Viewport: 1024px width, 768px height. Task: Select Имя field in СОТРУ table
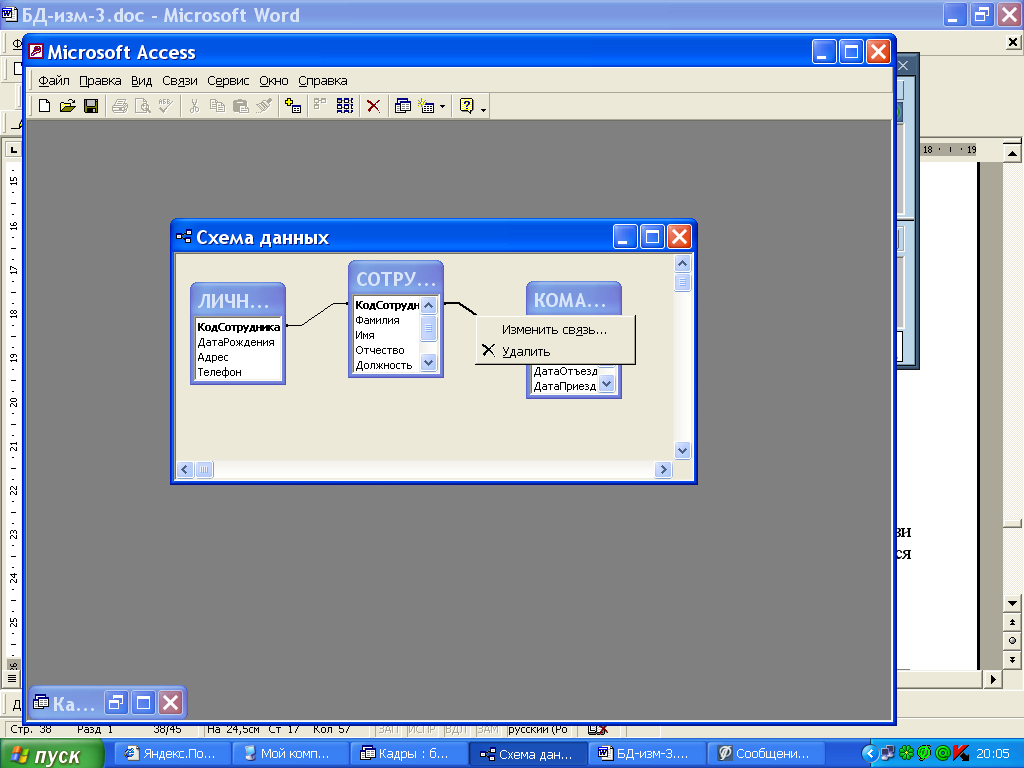pyautogui.click(x=387, y=335)
